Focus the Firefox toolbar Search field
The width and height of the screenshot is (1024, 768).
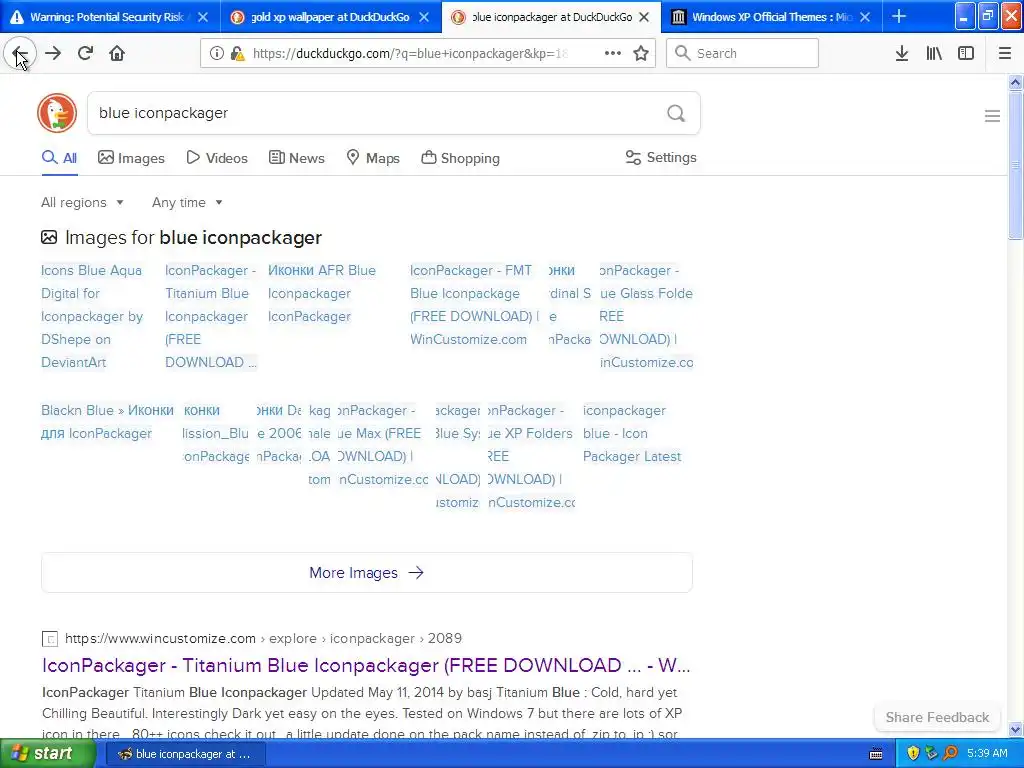click(x=743, y=53)
